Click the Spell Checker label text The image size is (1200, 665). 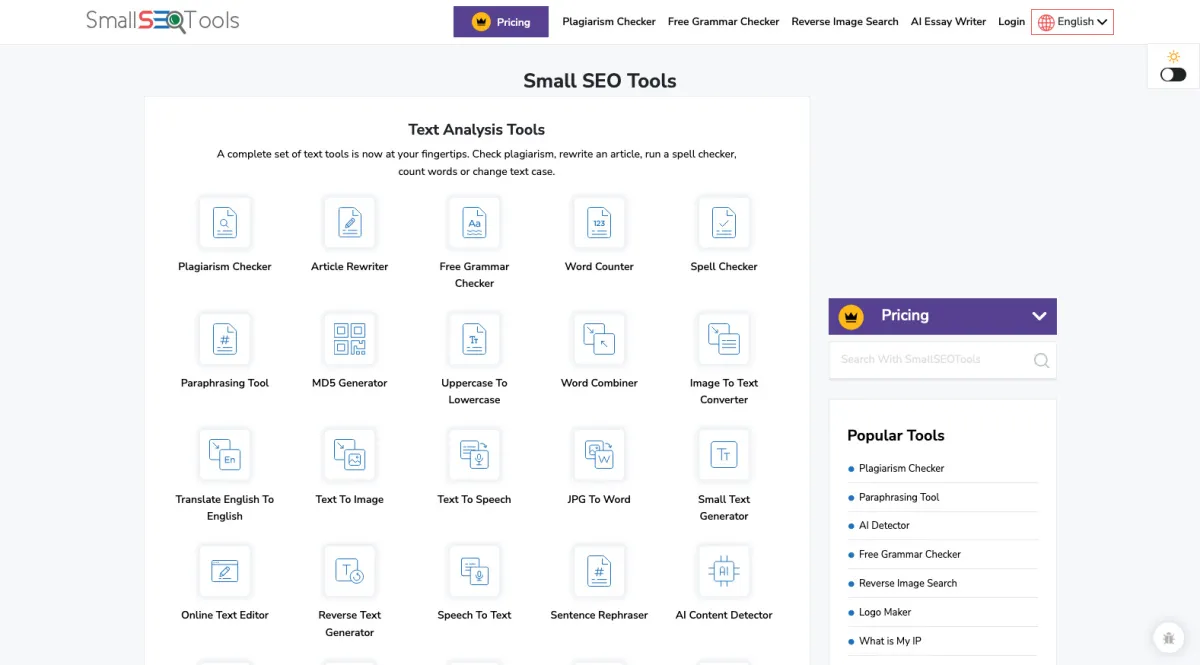(x=724, y=267)
